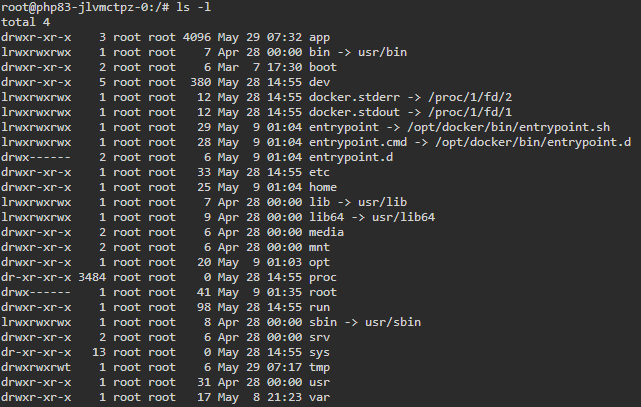Click the 'media' directory name
This screenshot has height=407, width=641.
pyautogui.click(x=326, y=232)
